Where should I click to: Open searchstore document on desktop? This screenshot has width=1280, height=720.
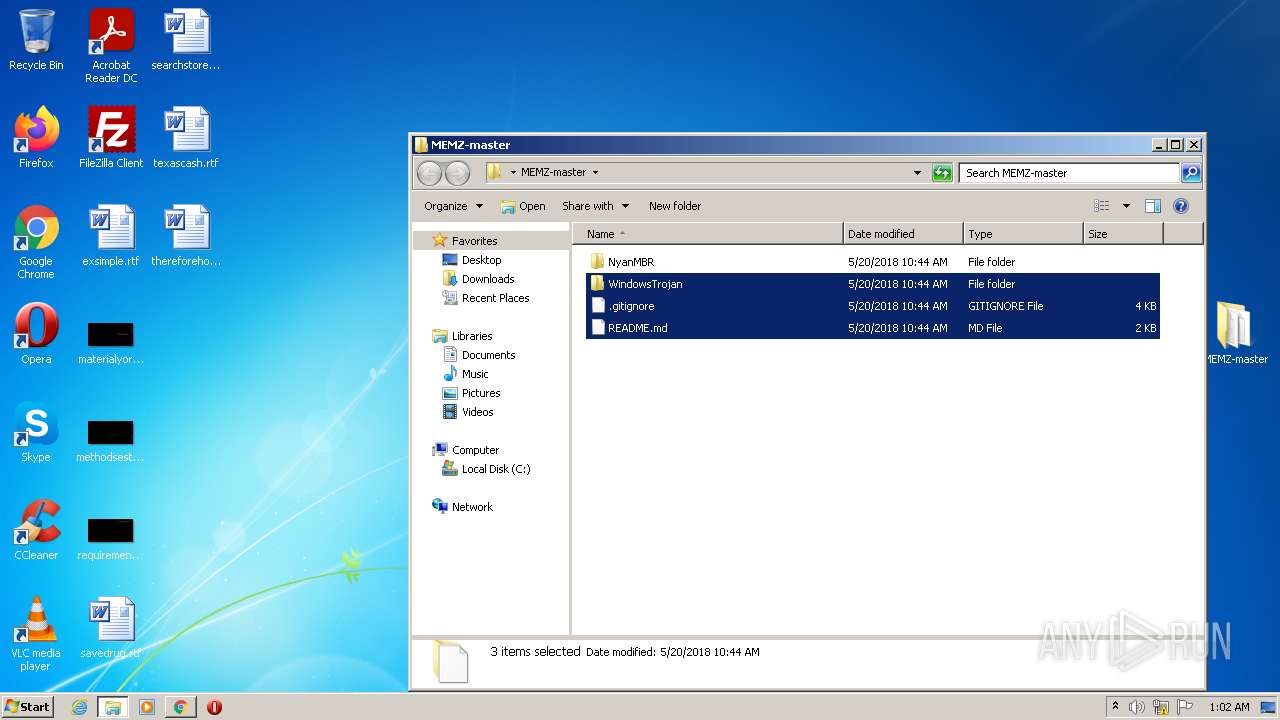pyautogui.click(x=186, y=40)
